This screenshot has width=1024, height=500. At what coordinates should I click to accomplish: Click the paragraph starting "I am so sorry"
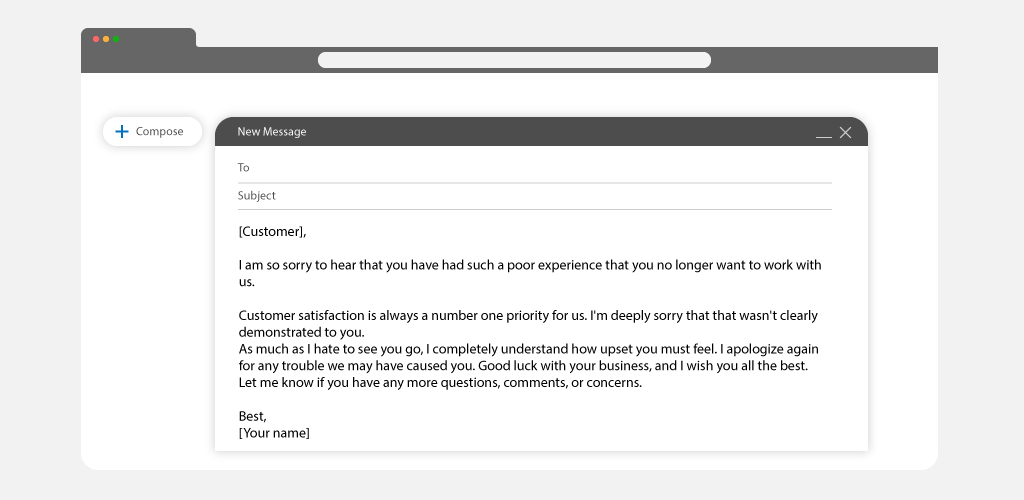[x=530, y=273]
